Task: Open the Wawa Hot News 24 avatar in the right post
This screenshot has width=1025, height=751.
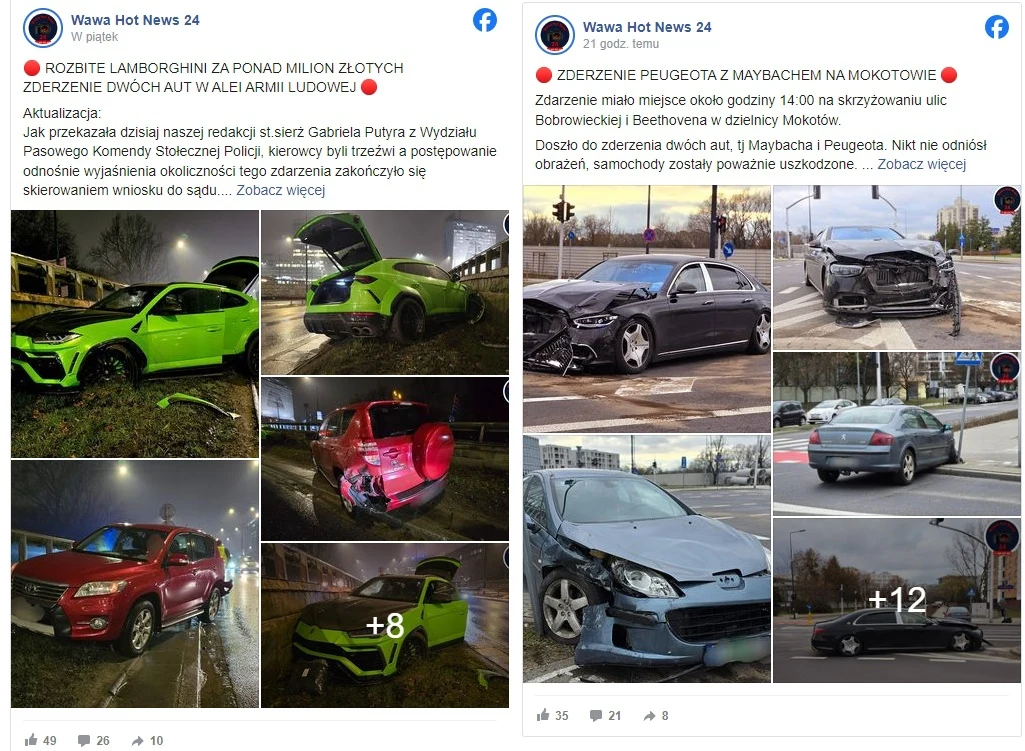Action: [554, 35]
